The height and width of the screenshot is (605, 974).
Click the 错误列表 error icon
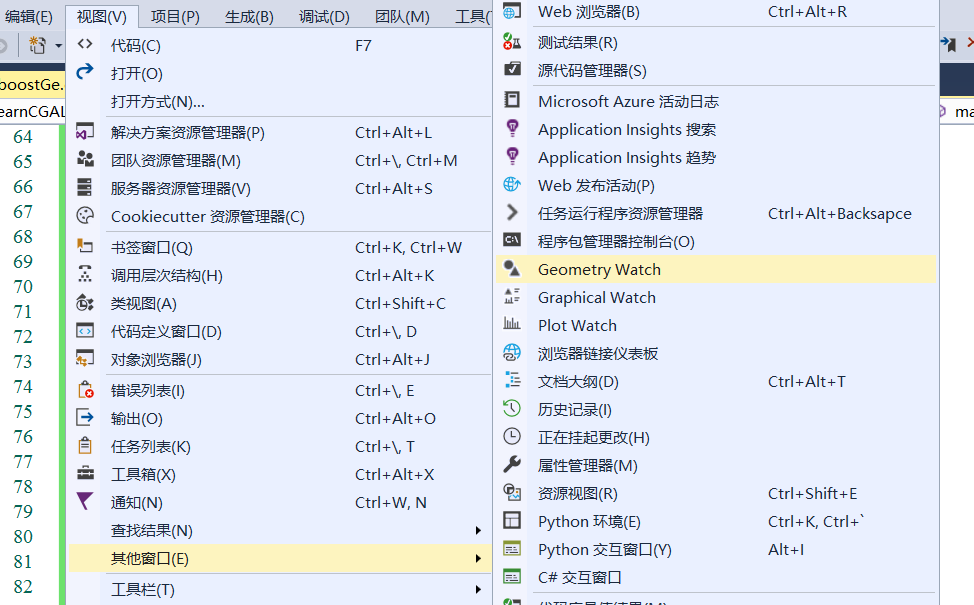coord(85,388)
